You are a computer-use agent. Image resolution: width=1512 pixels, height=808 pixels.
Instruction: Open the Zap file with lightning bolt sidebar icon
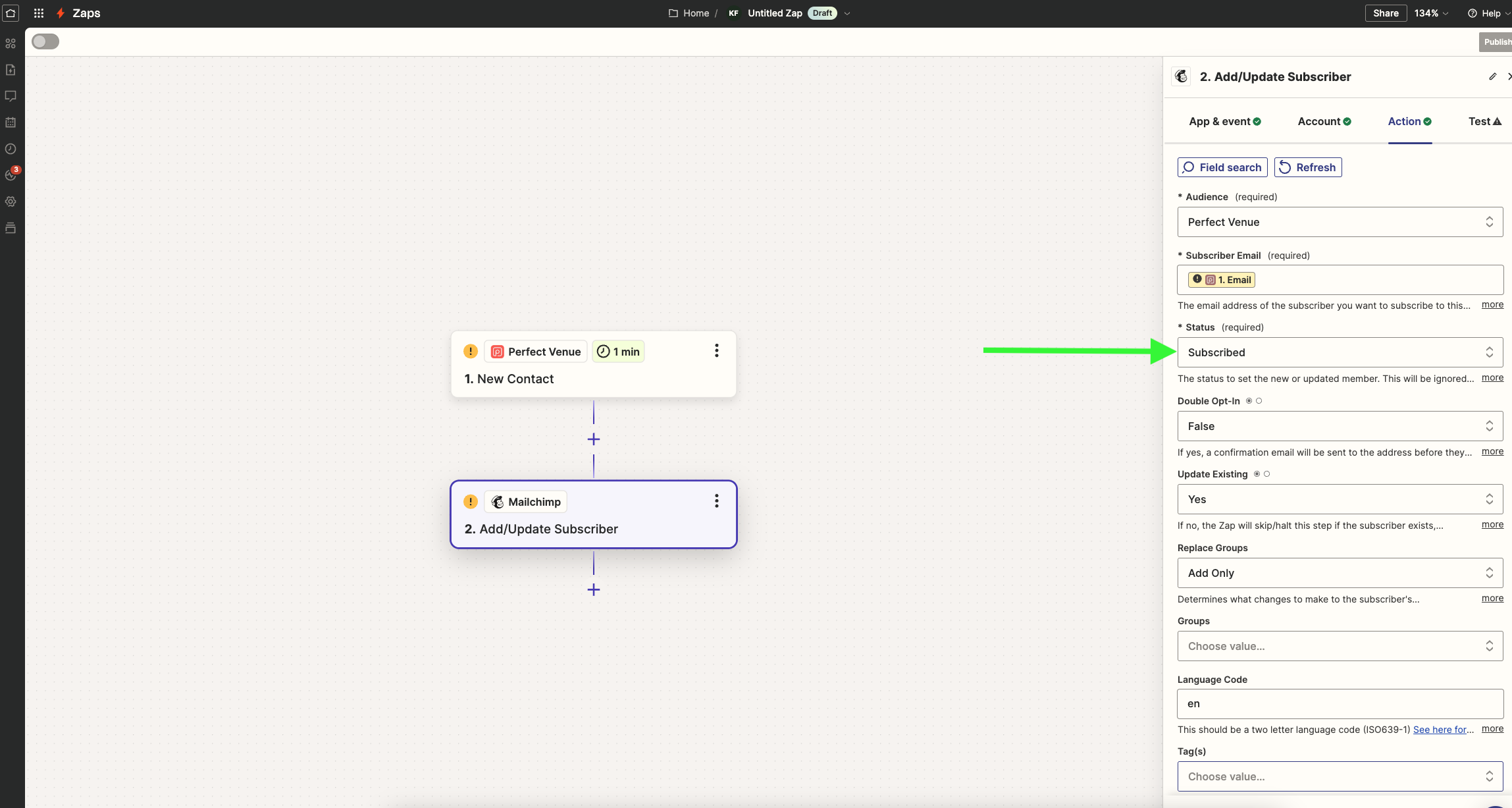(x=11, y=70)
